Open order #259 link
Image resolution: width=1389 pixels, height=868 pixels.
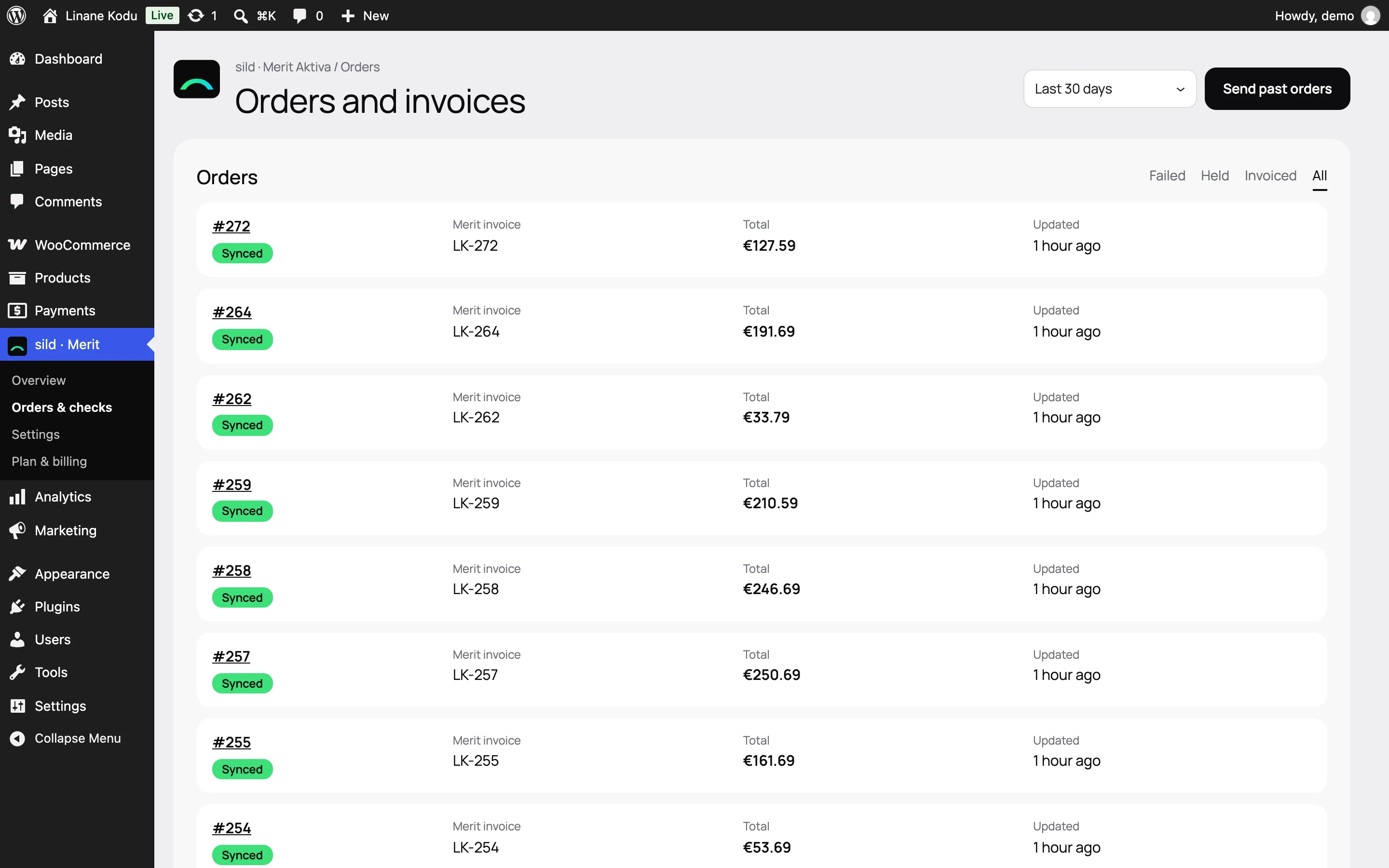232,485
